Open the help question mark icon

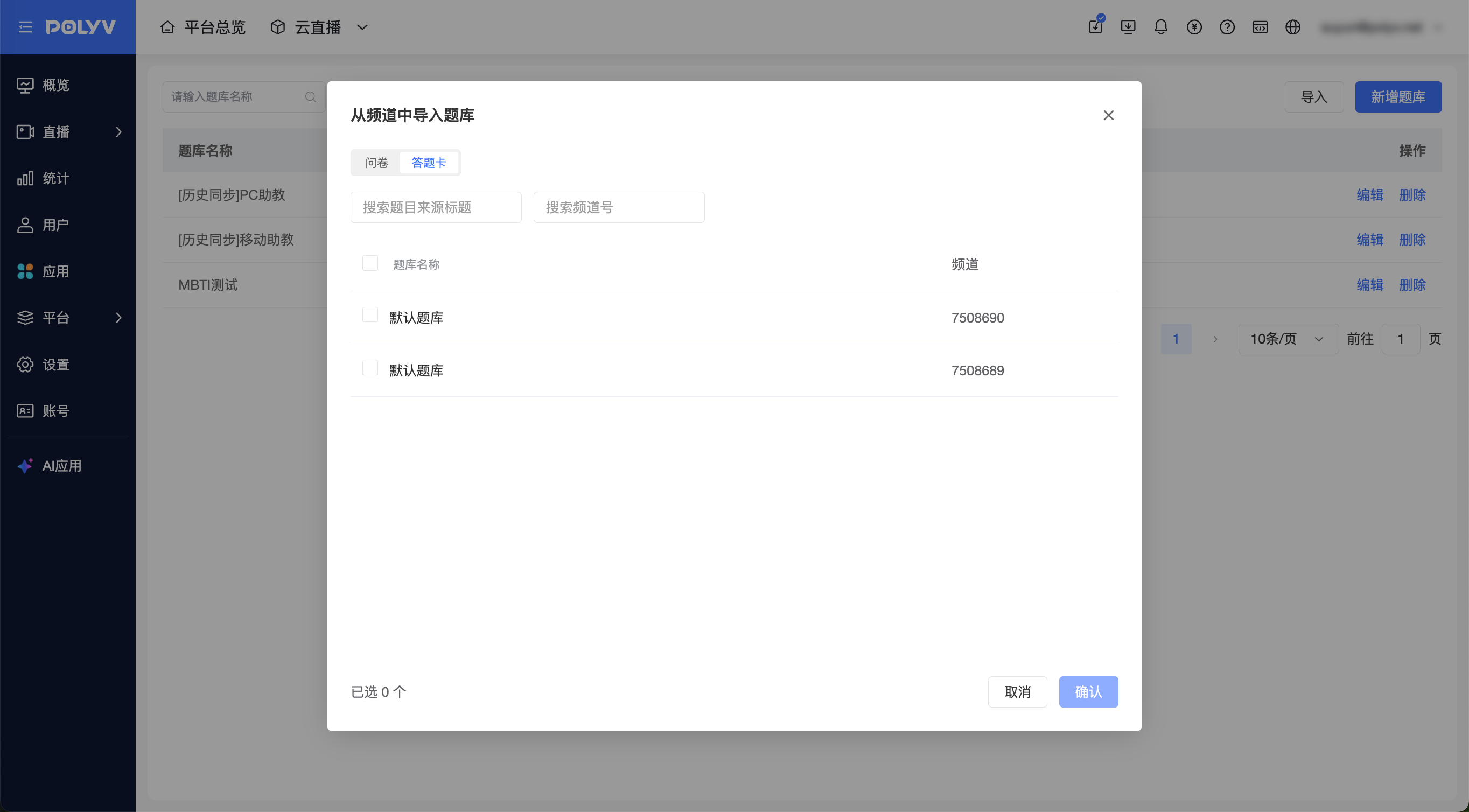pyautogui.click(x=1227, y=27)
